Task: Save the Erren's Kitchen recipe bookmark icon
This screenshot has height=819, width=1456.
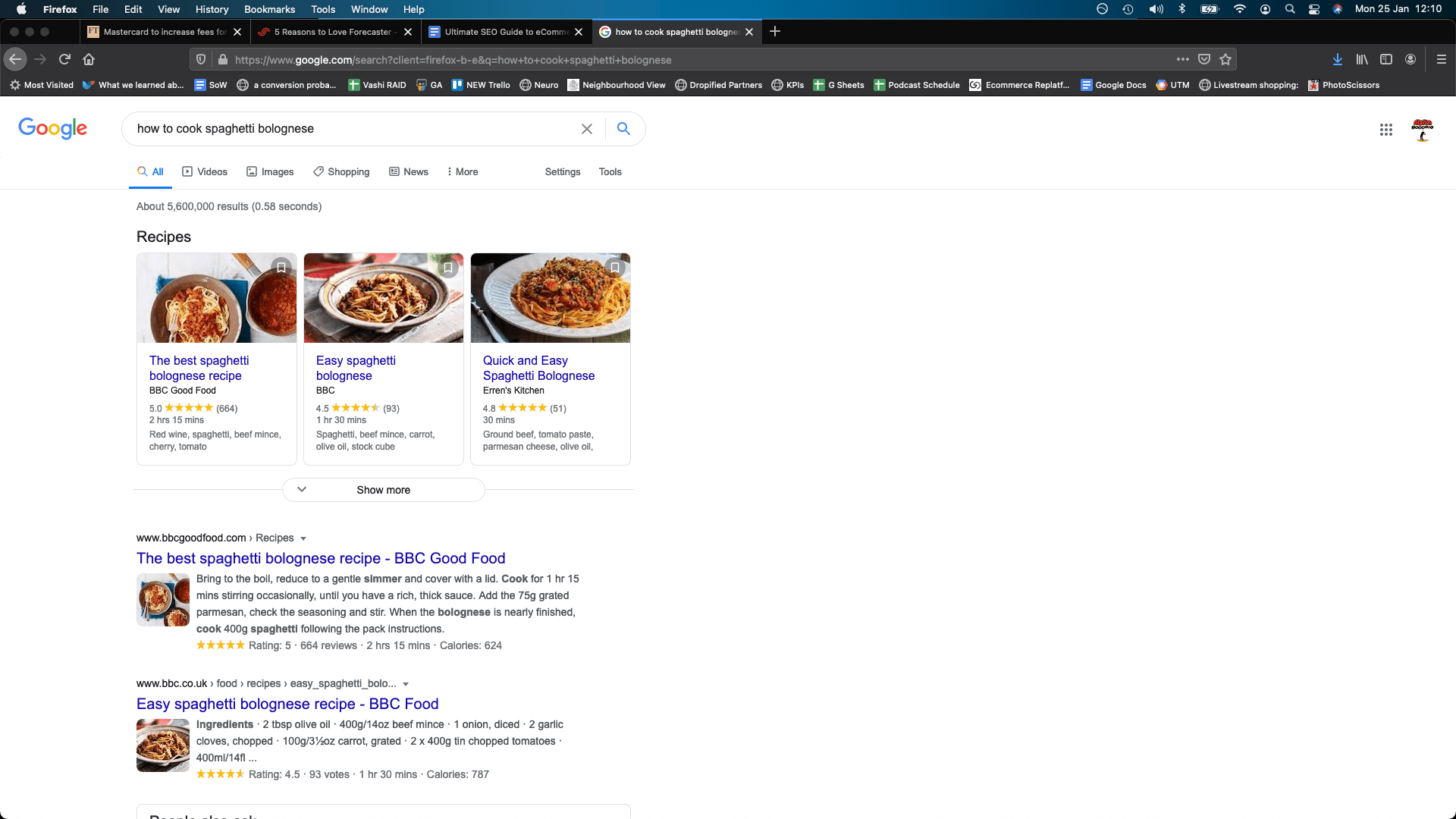Action: click(615, 268)
